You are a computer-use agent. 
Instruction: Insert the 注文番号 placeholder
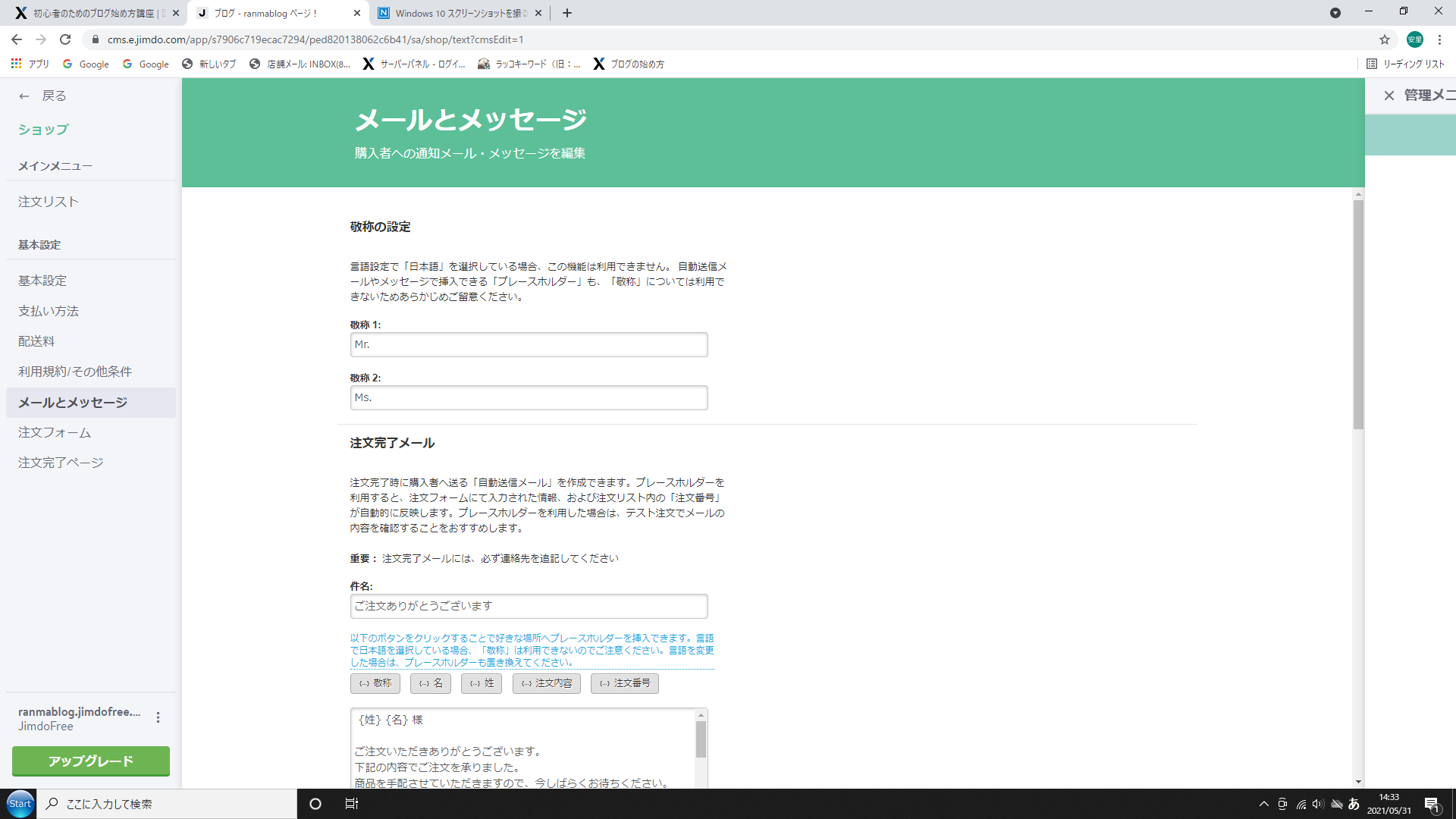coord(625,683)
